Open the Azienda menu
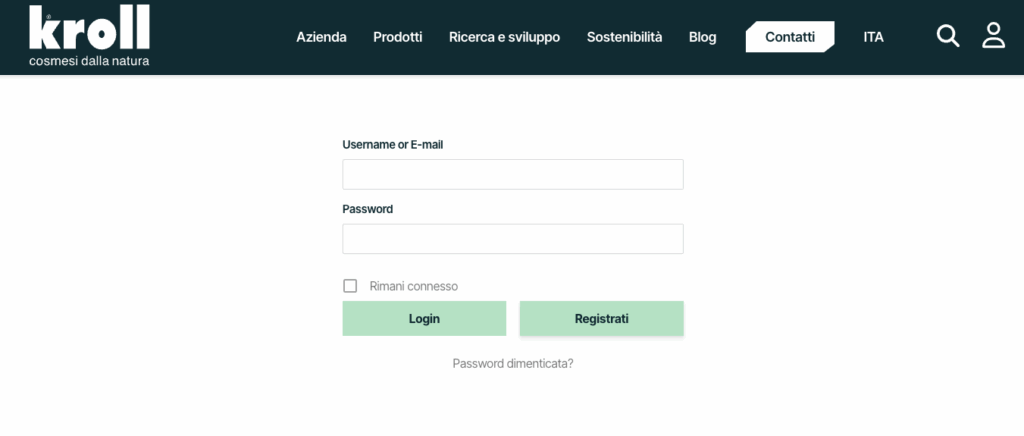The width and height of the screenshot is (1024, 436). 321,37
